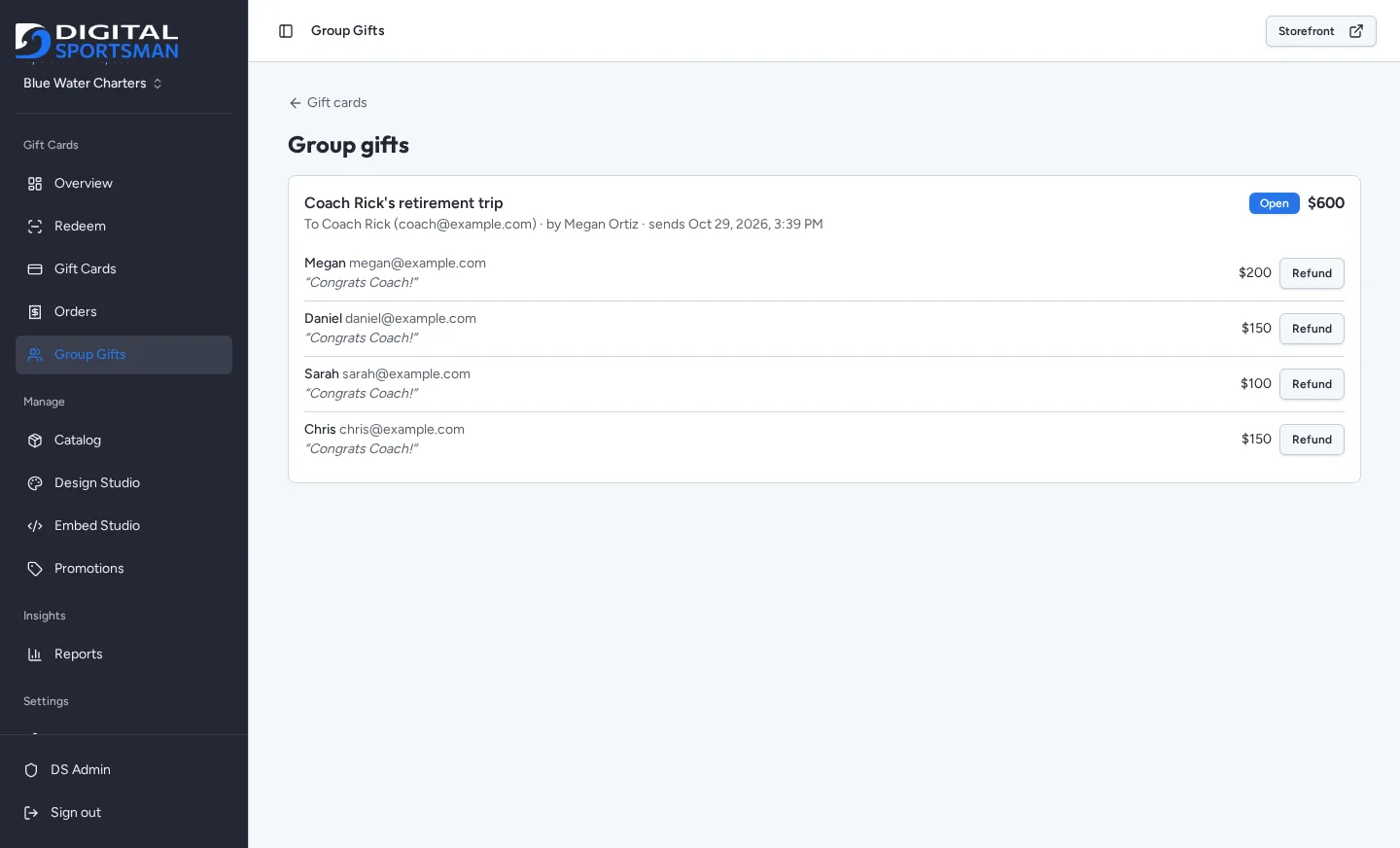Refund Megan's $200 contribution

(x=1312, y=273)
